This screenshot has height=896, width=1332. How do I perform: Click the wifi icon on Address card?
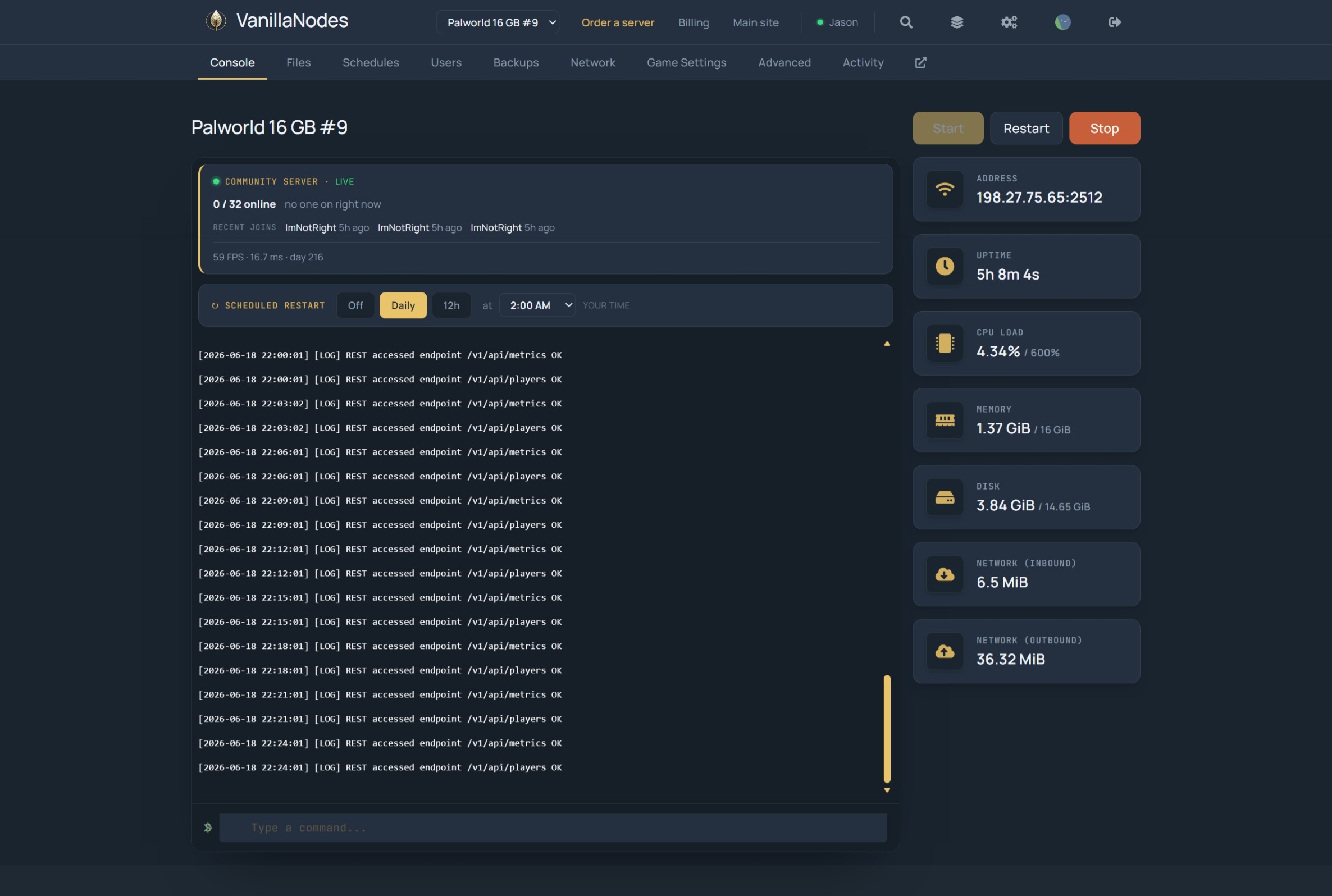click(944, 189)
